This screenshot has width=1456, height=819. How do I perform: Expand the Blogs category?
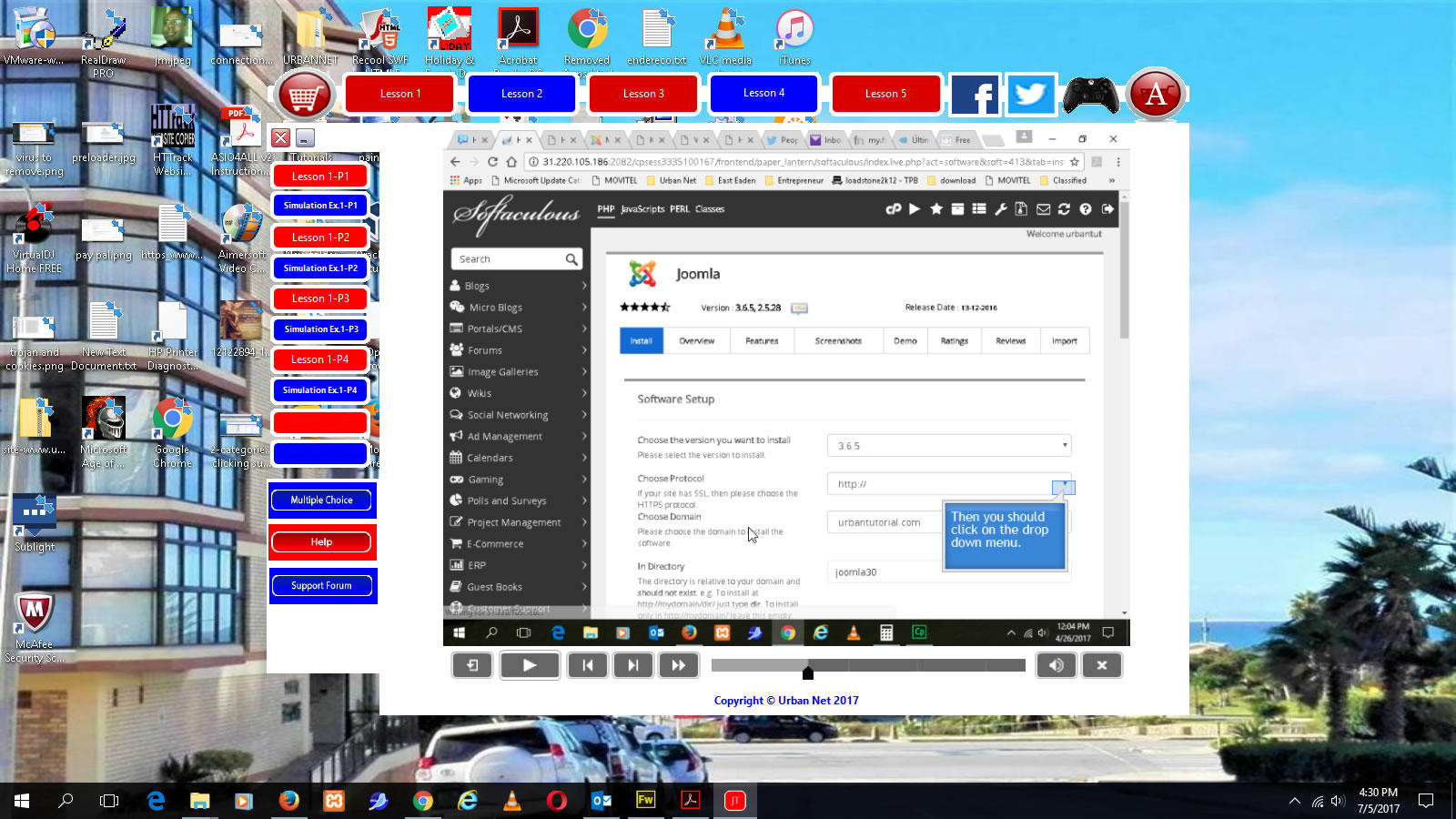[x=518, y=286]
